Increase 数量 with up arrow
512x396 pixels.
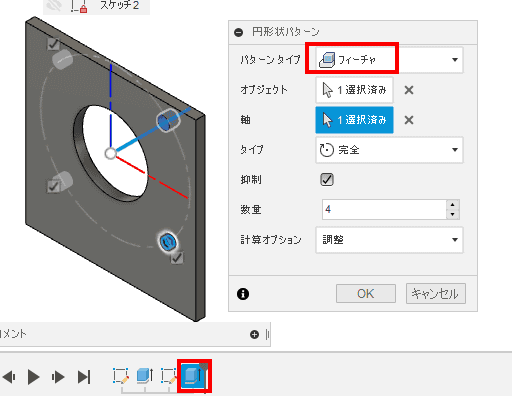pos(453,205)
